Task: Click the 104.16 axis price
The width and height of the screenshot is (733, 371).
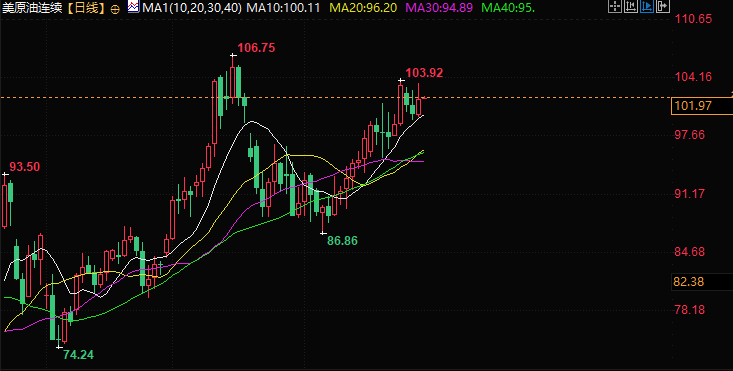Action: (692, 77)
